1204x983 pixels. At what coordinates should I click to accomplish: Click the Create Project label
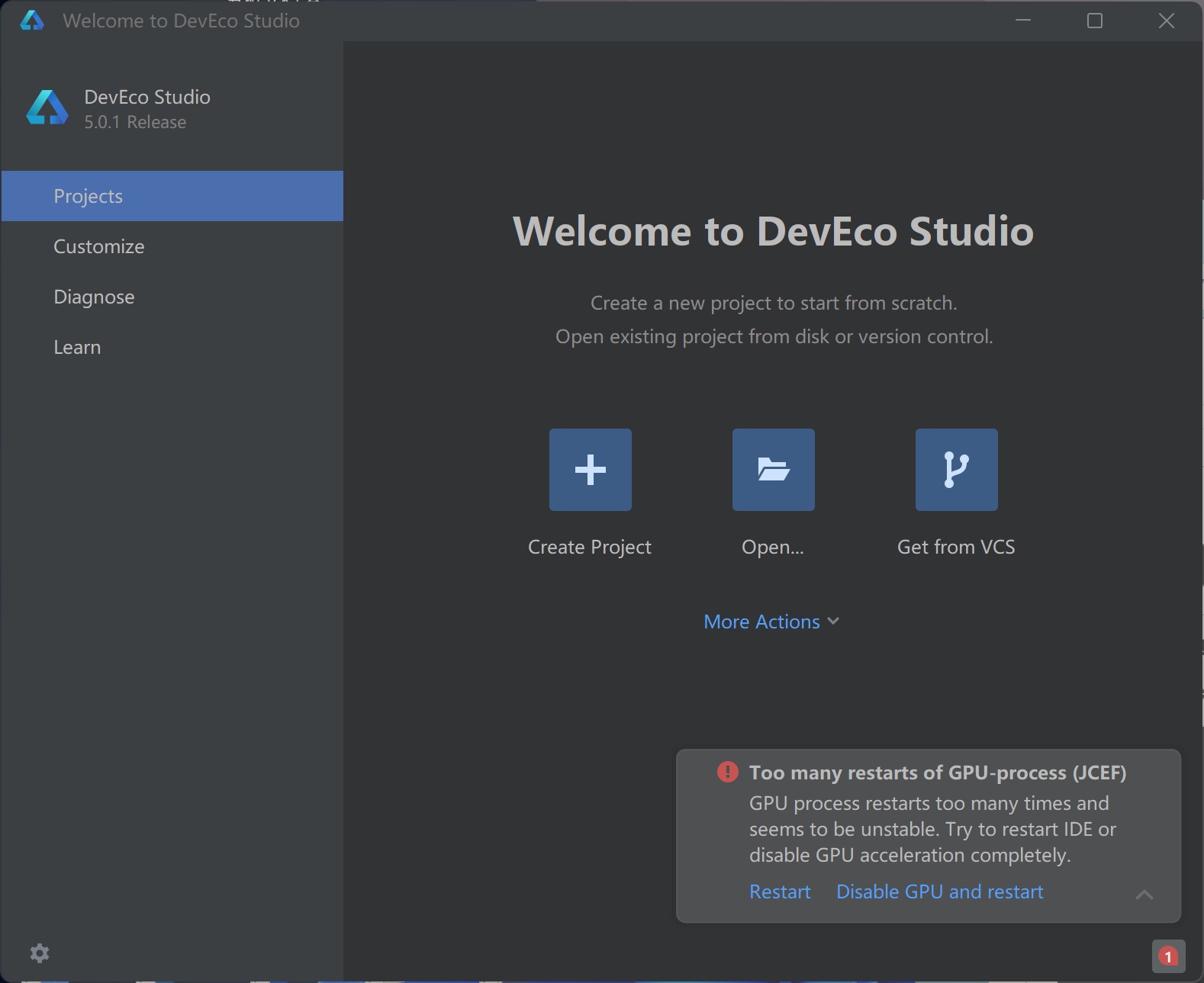pos(590,548)
